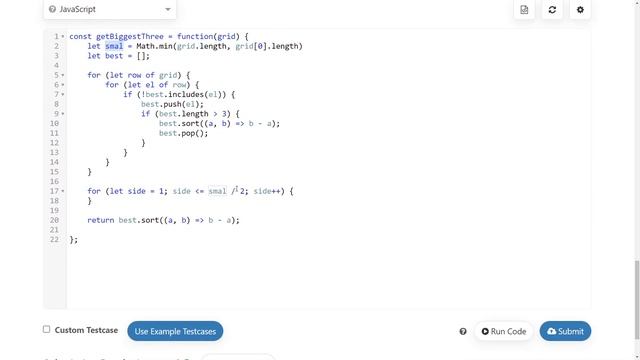This screenshot has width=640, height=360.
Task: Click Use Example Testcases button
Action: [175, 331]
